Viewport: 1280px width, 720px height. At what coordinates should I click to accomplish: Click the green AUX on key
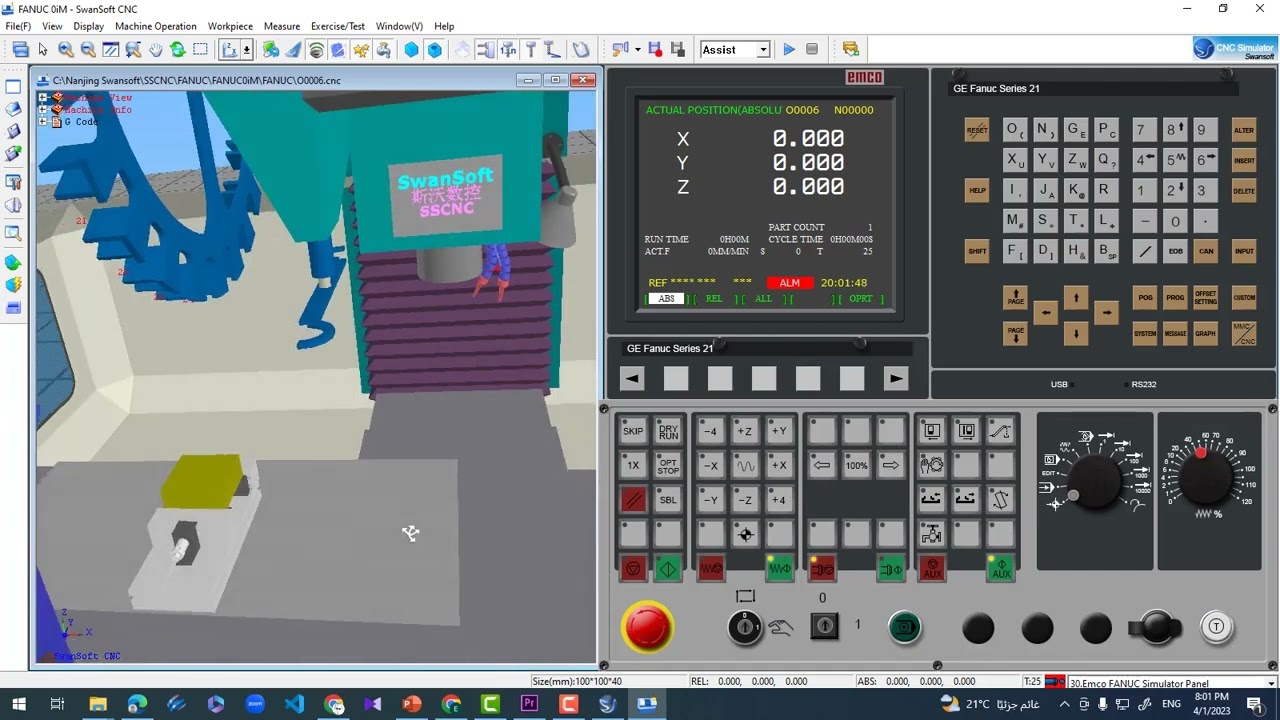tap(1001, 569)
